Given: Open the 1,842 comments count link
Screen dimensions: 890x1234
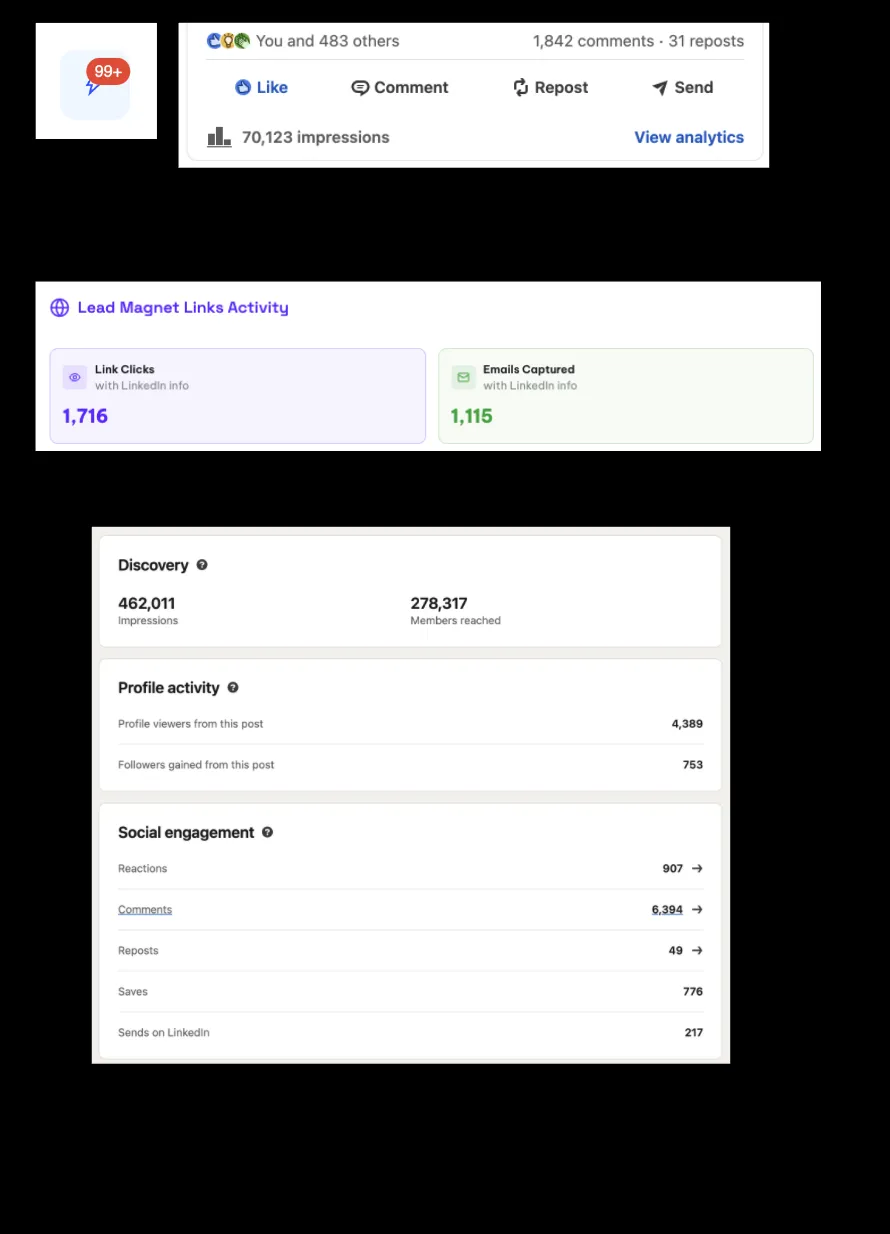Looking at the screenshot, I should pyautogui.click(x=591, y=41).
